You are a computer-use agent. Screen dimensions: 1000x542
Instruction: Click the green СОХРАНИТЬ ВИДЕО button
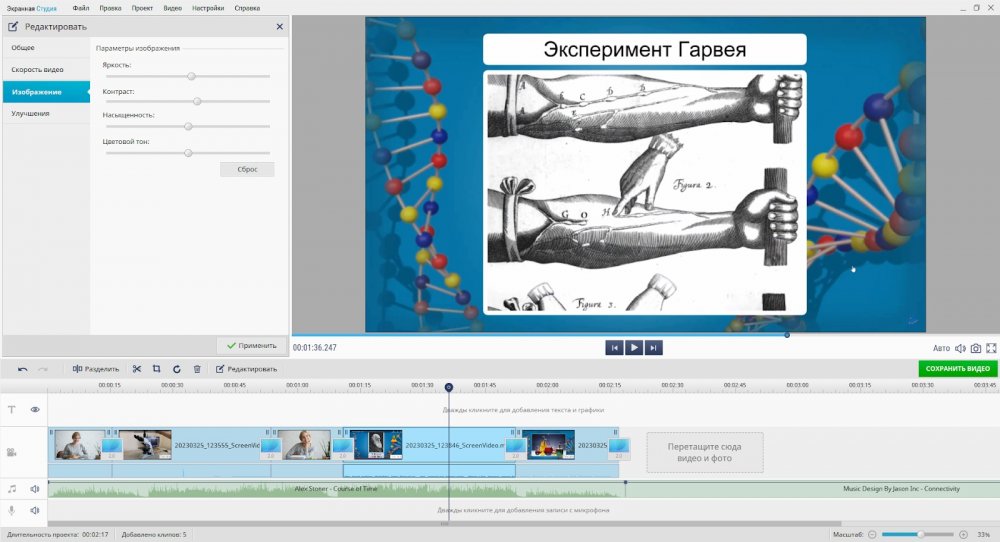point(957,369)
